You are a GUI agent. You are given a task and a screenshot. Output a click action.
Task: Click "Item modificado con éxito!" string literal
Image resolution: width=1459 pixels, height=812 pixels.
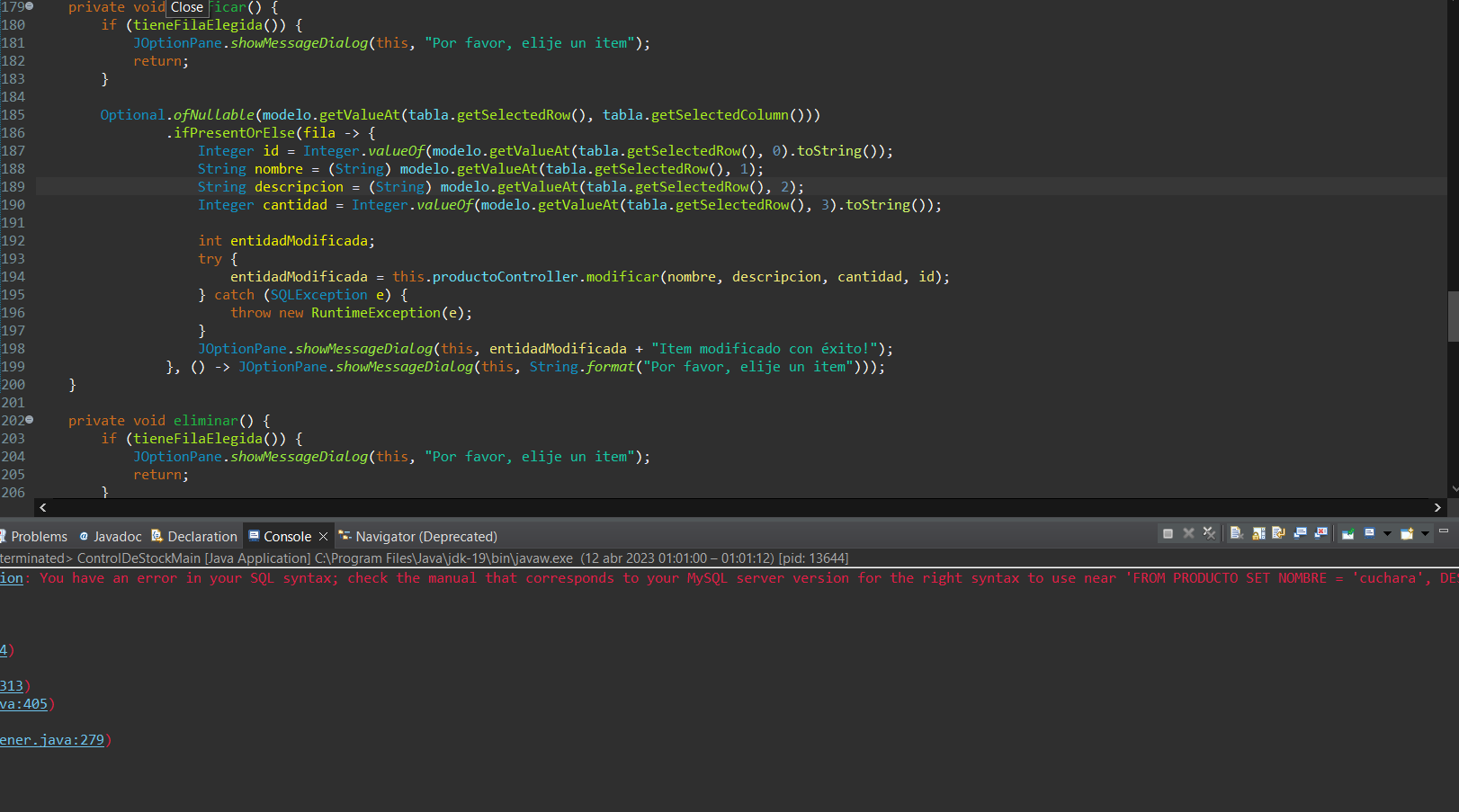click(x=765, y=349)
